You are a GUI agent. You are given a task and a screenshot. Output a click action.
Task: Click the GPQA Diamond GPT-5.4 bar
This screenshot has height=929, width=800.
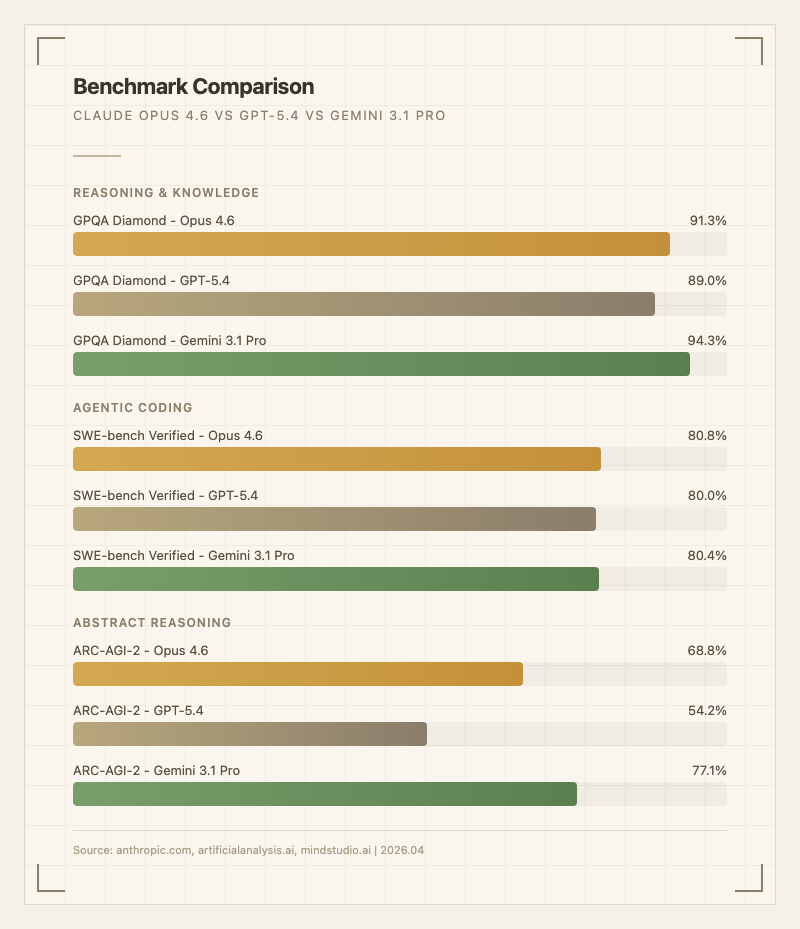pos(364,304)
